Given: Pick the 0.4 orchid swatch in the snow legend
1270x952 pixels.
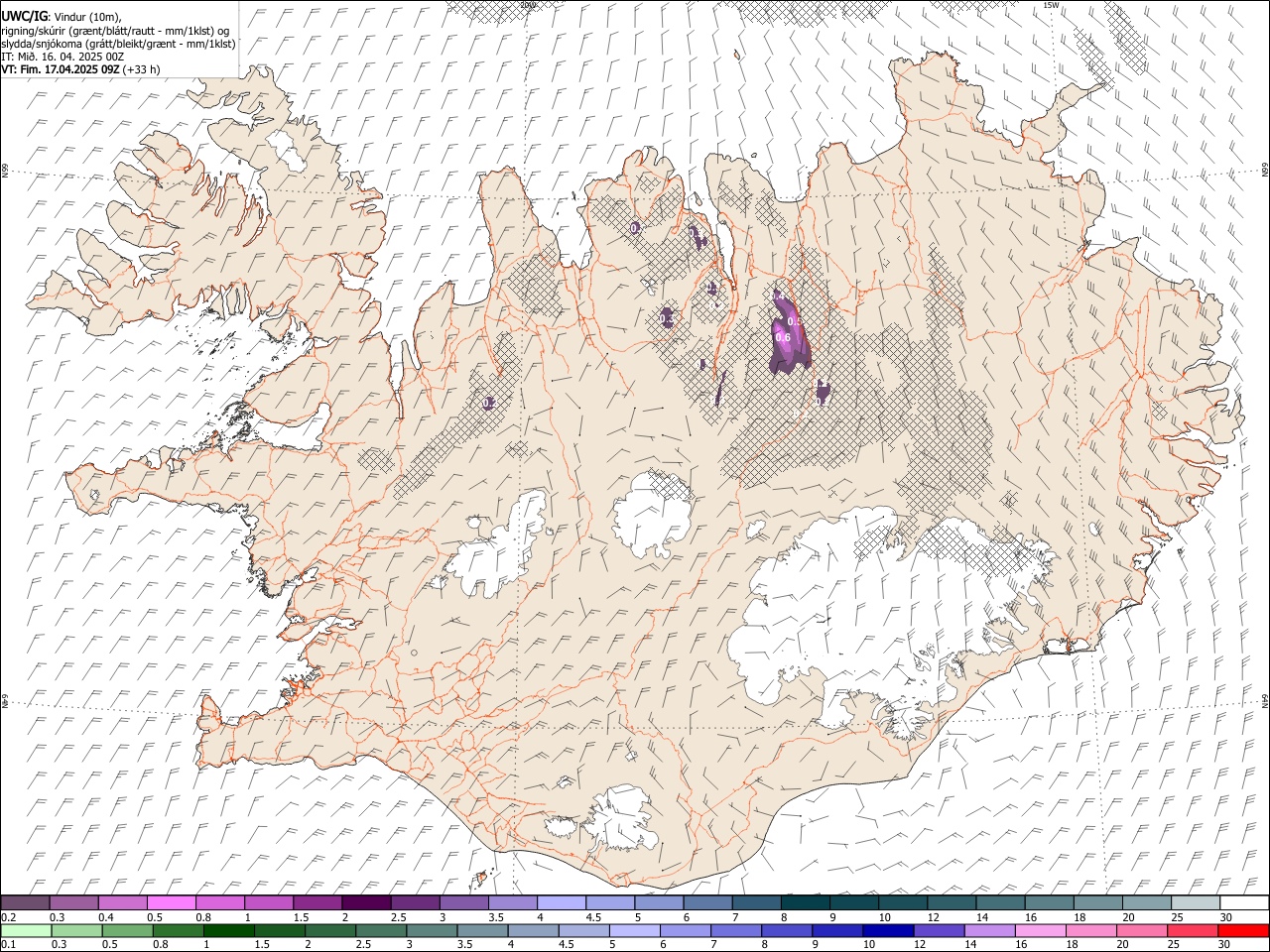Looking at the screenshot, I should [x=123, y=902].
